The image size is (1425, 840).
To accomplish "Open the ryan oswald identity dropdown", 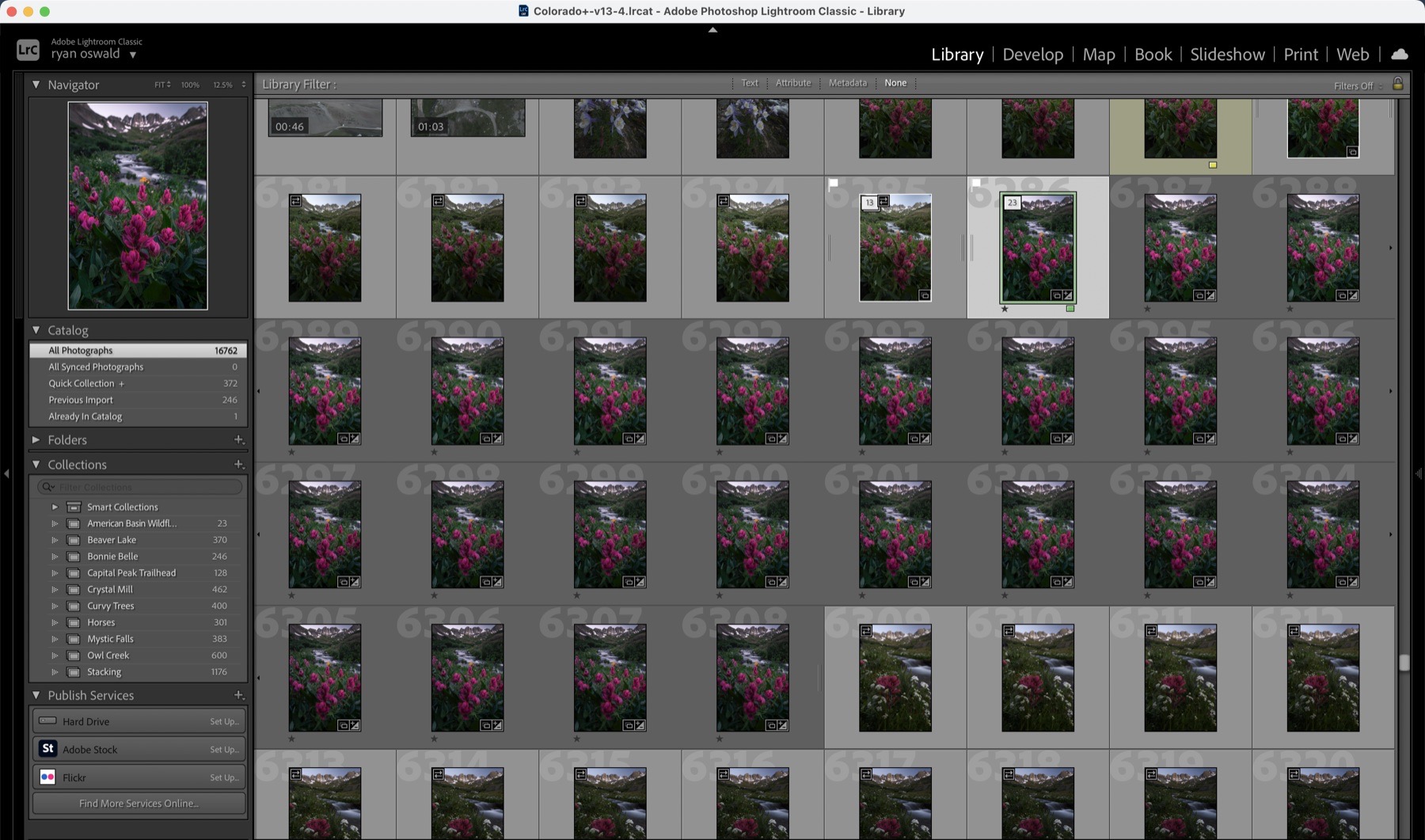I will click(133, 55).
